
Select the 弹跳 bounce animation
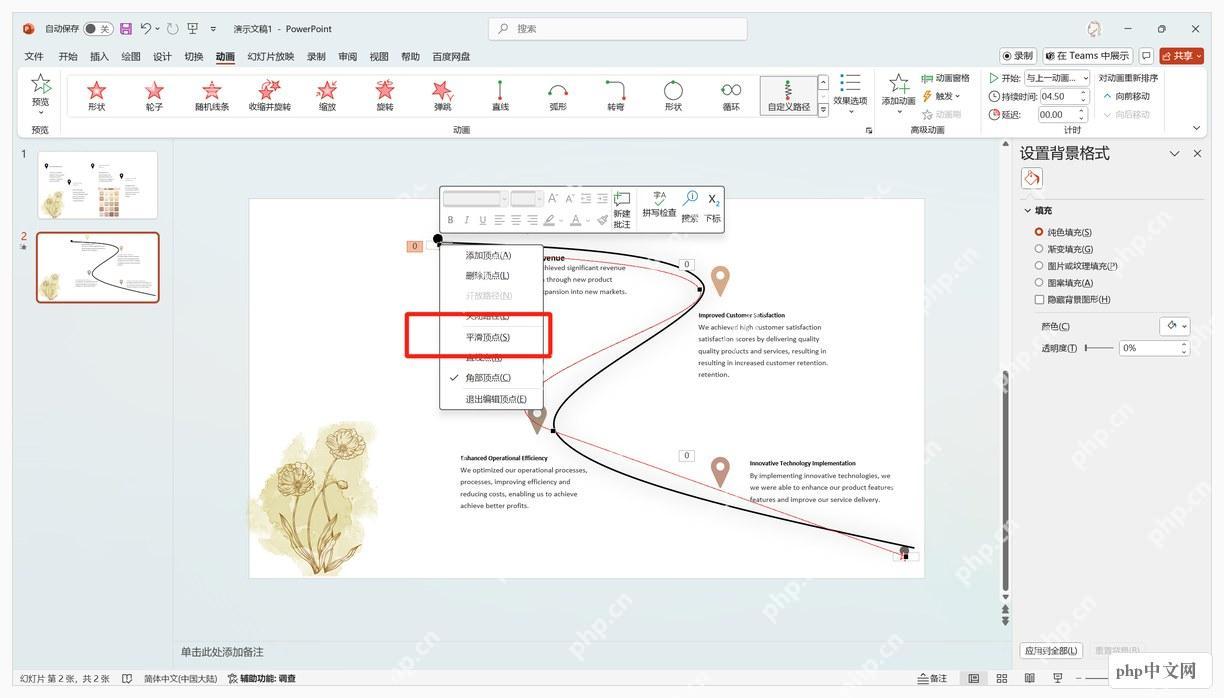(443, 96)
